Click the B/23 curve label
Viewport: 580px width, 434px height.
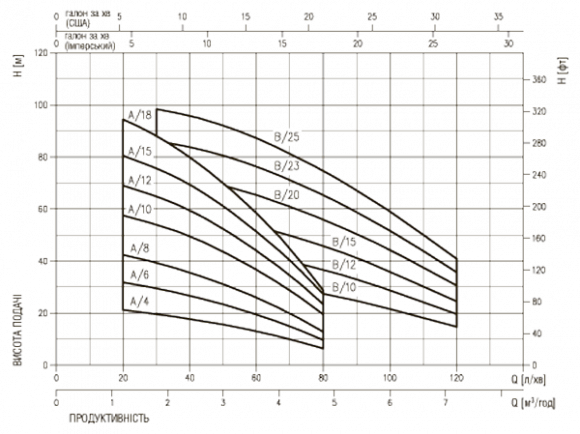287,166
